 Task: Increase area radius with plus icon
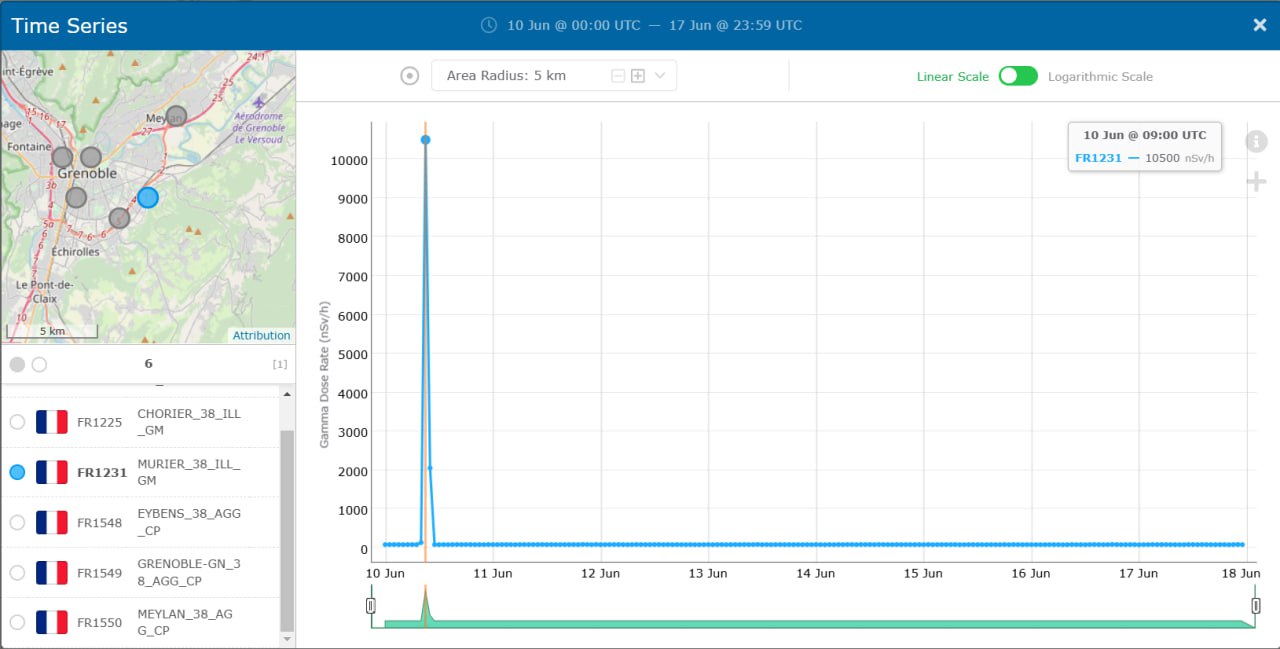[x=637, y=76]
